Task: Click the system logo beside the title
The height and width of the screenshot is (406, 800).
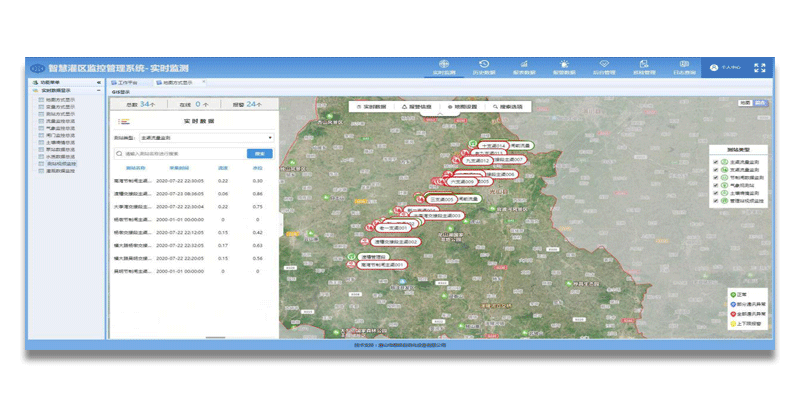Action: pyautogui.click(x=37, y=68)
